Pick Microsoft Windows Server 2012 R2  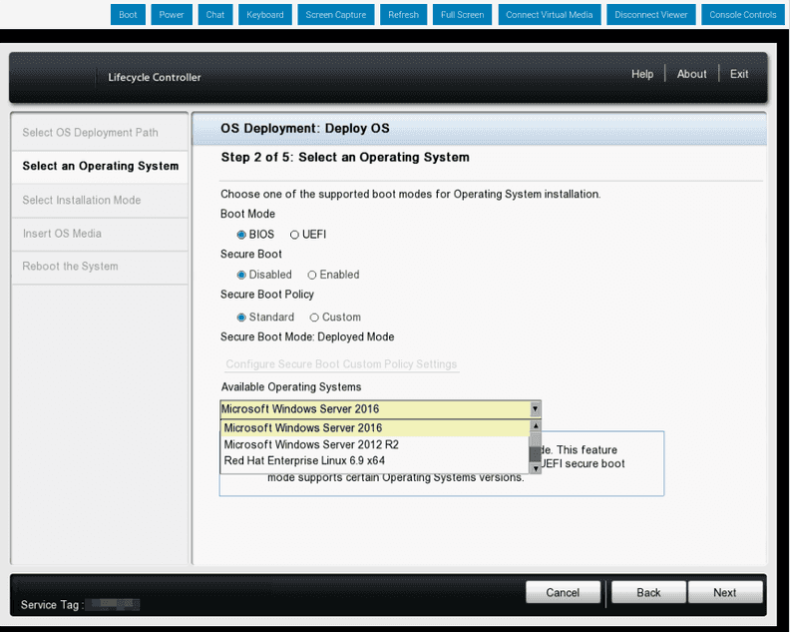click(375, 445)
